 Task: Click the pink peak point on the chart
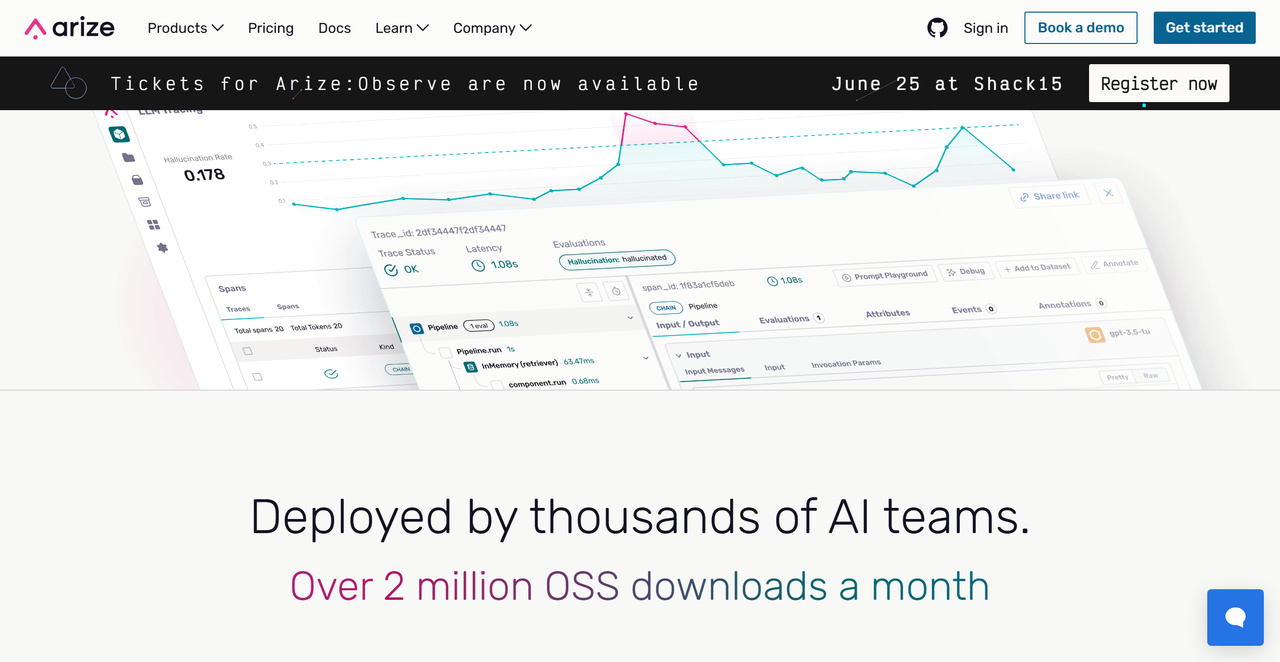point(626,114)
